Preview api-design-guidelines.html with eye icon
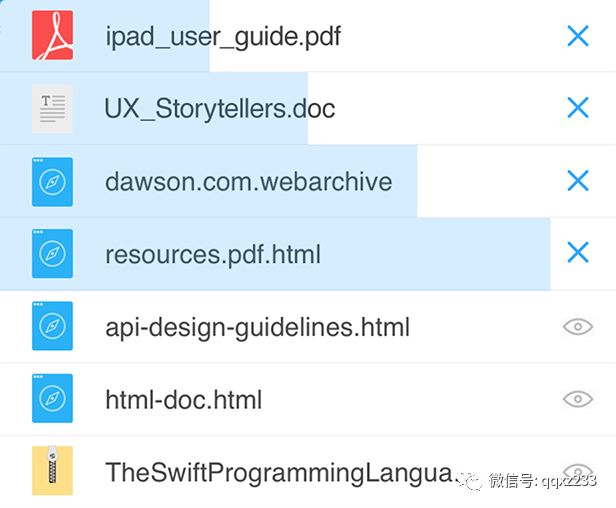The height and width of the screenshot is (508, 616). click(x=578, y=327)
